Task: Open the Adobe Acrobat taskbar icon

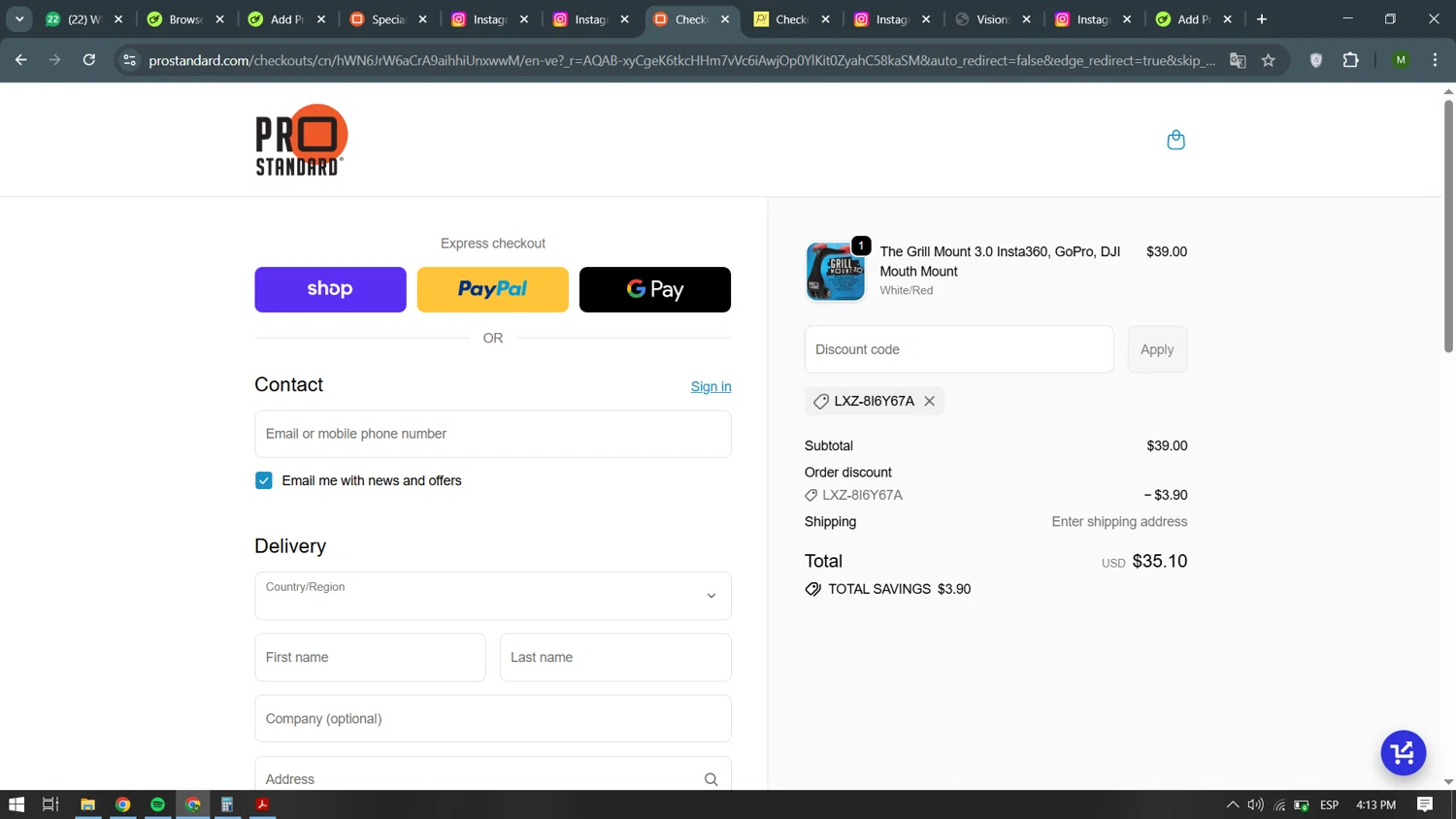Action: (262, 804)
